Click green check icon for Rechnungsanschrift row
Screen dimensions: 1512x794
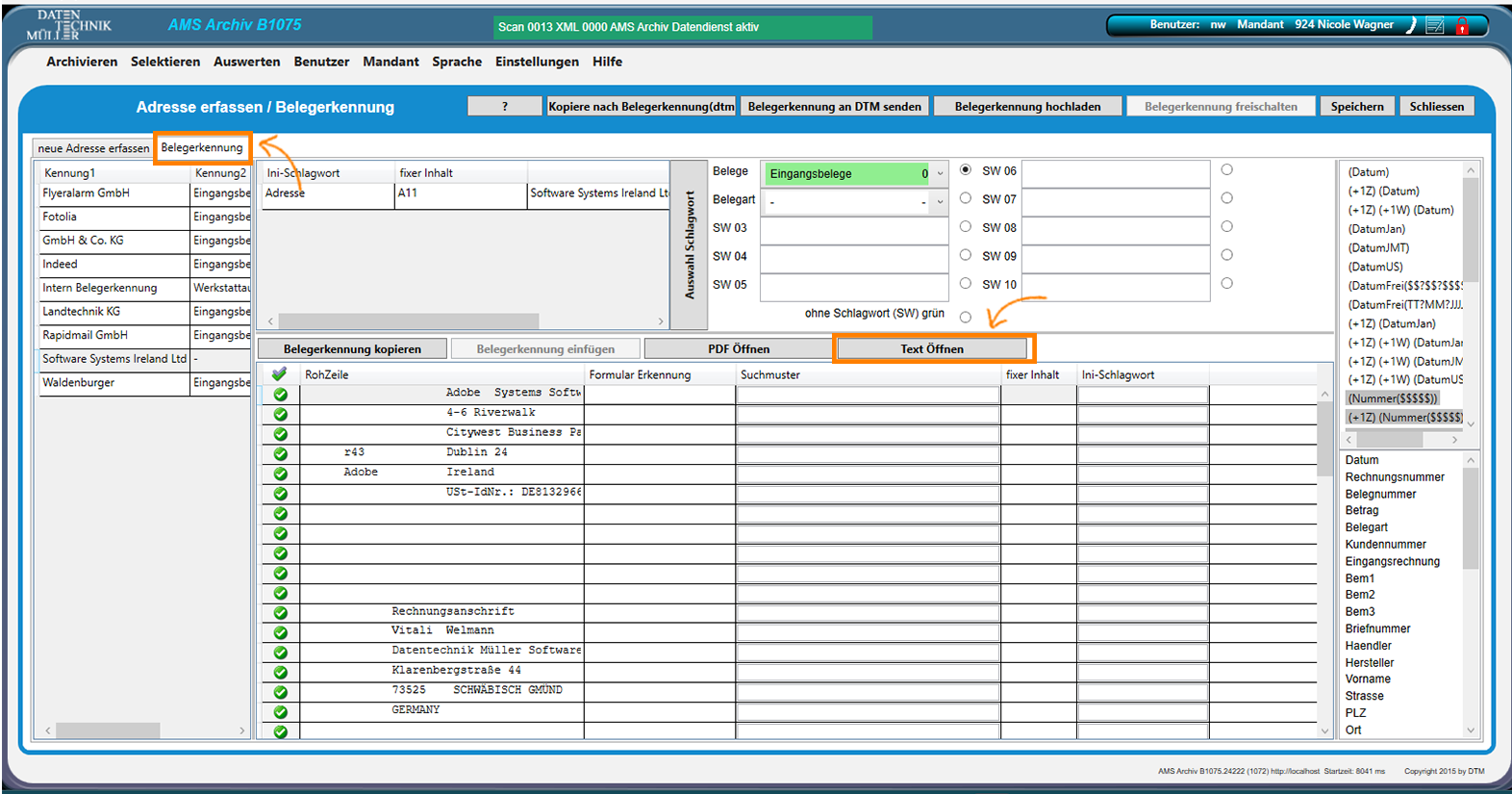280,612
